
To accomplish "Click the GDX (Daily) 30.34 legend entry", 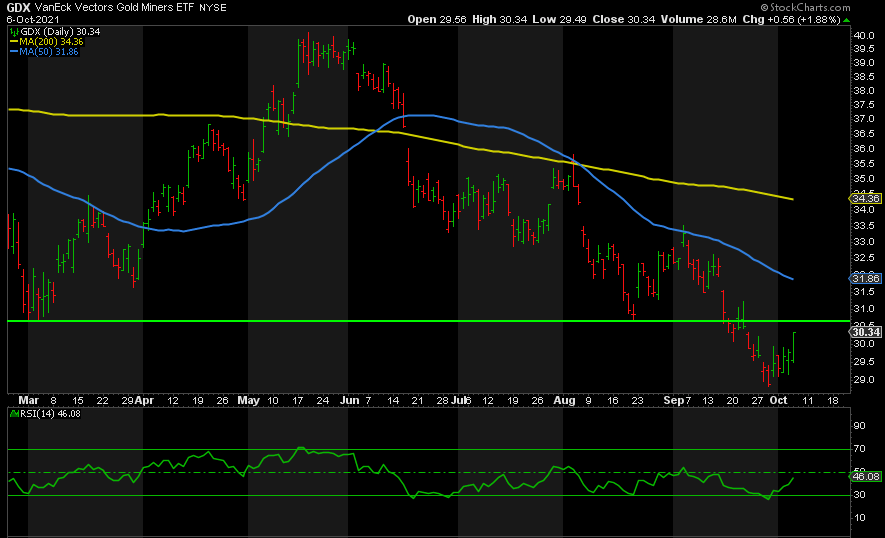I will click(x=60, y=32).
